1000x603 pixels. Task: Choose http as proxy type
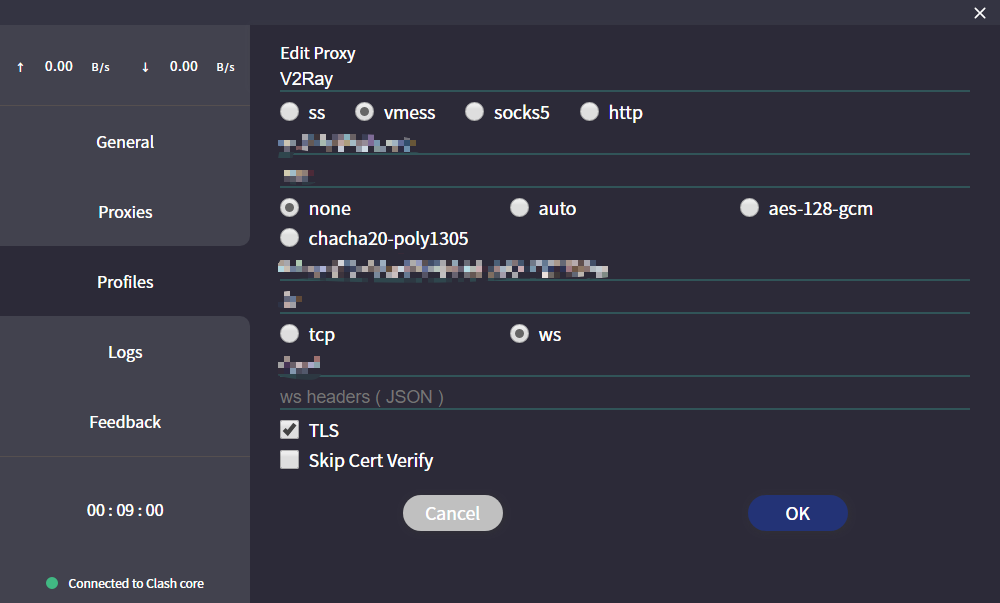point(590,112)
